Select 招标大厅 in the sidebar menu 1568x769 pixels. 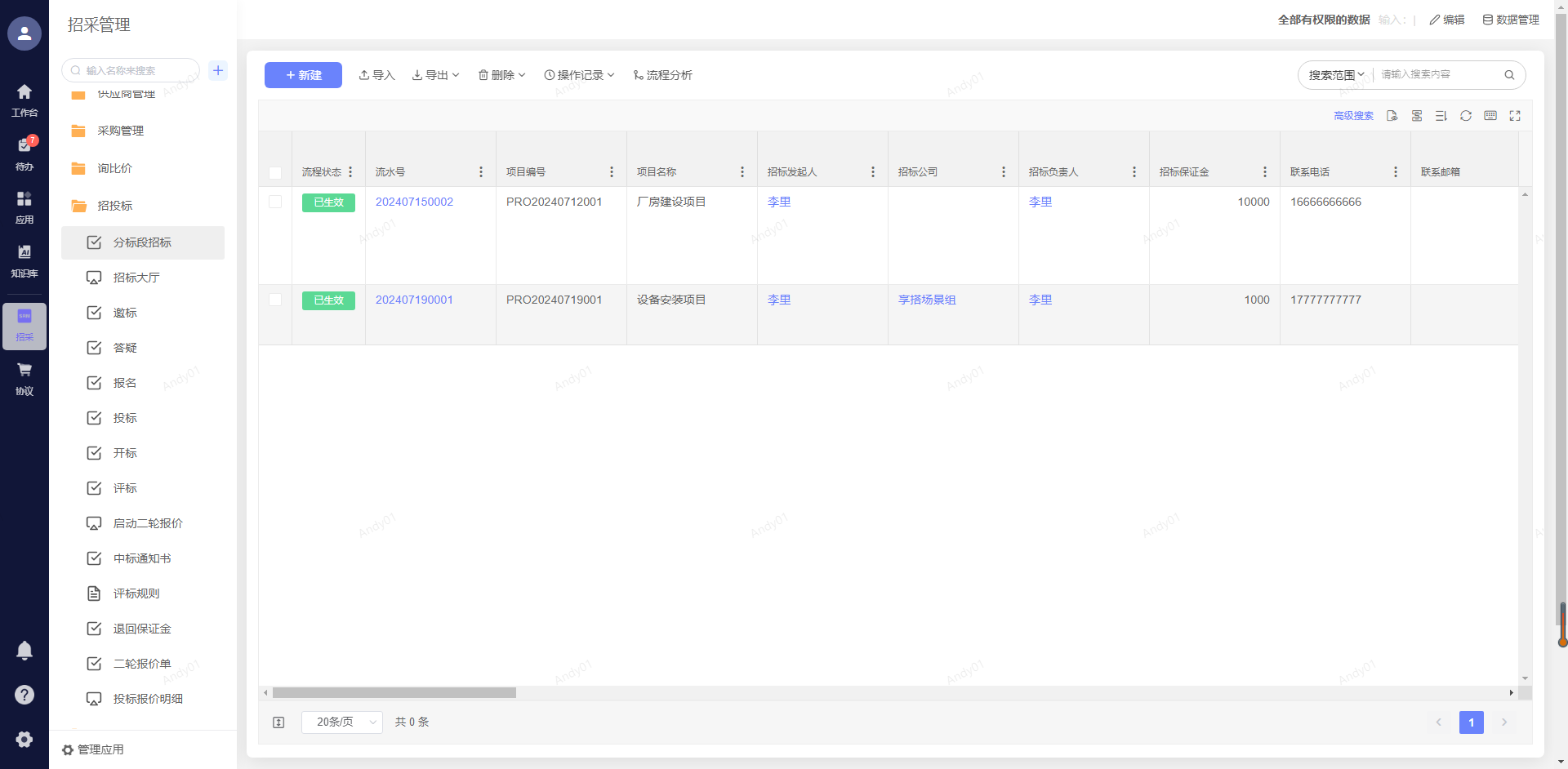tap(136, 278)
